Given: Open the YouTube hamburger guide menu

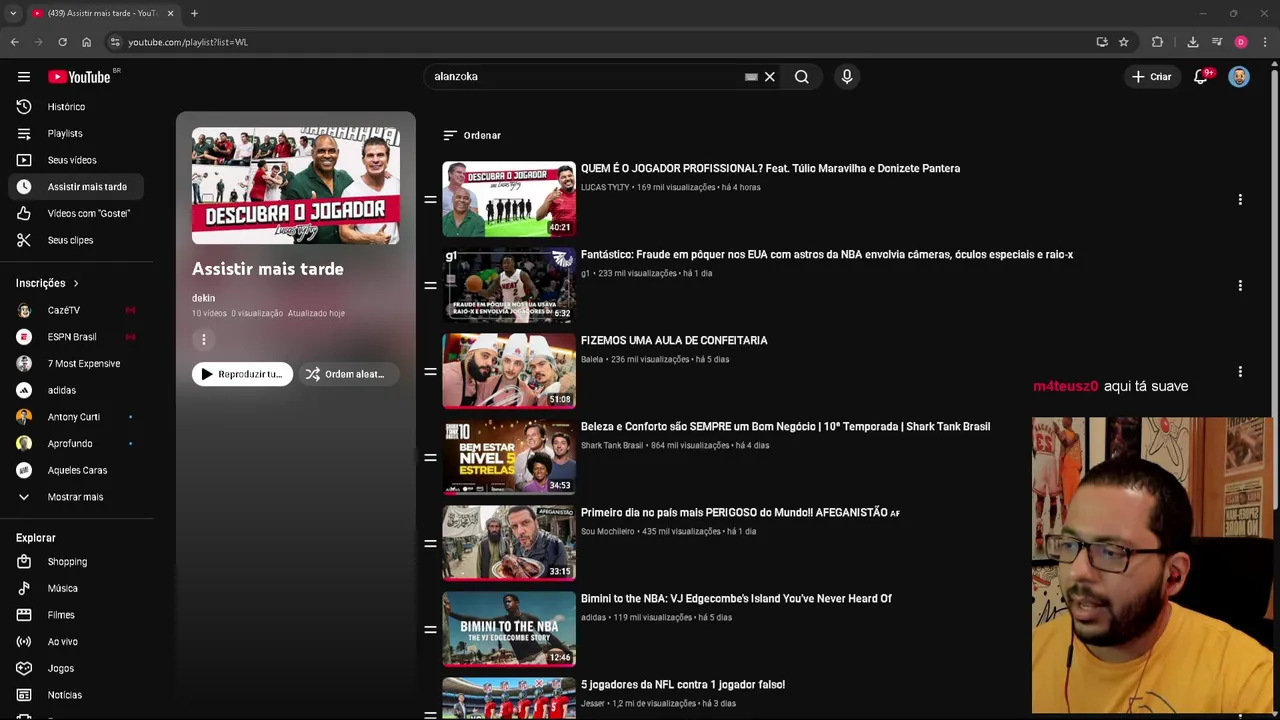Looking at the screenshot, I should (24, 77).
